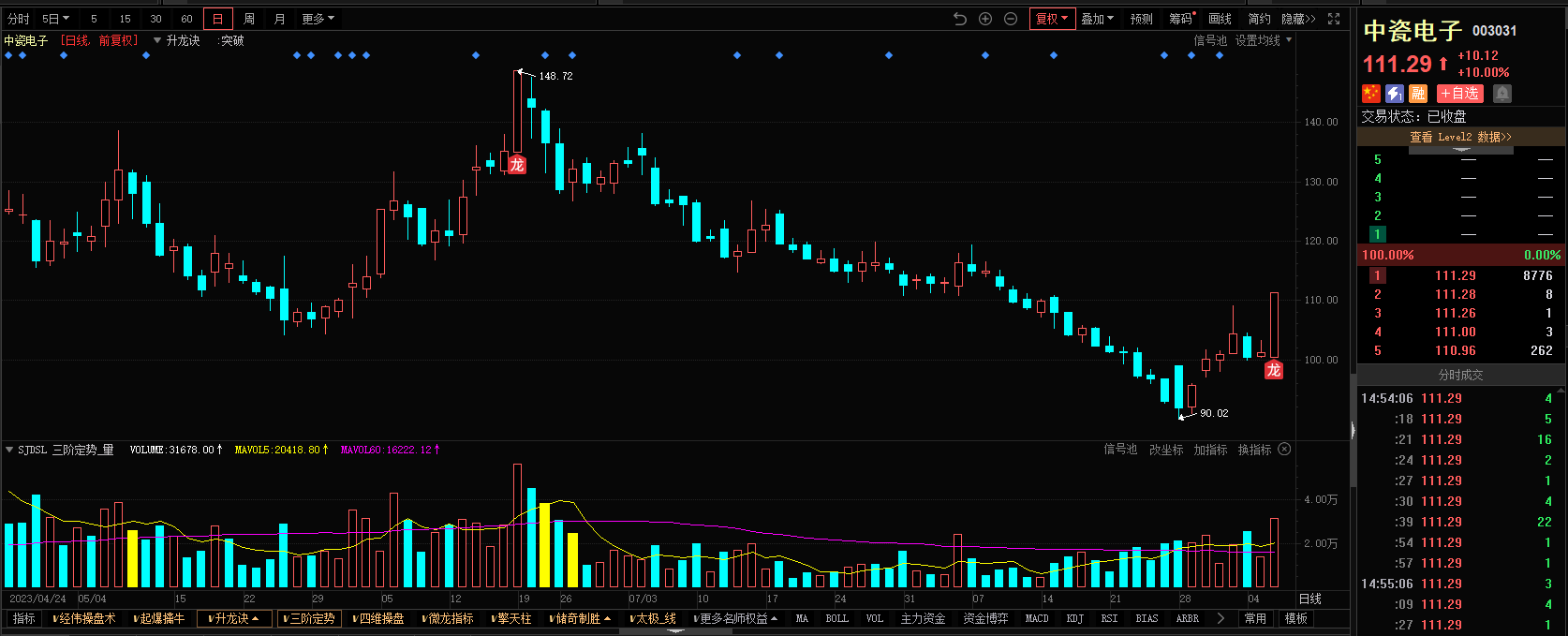Zoom in the chart with plus icon
Screen dimensions: 1568x636
985,19
